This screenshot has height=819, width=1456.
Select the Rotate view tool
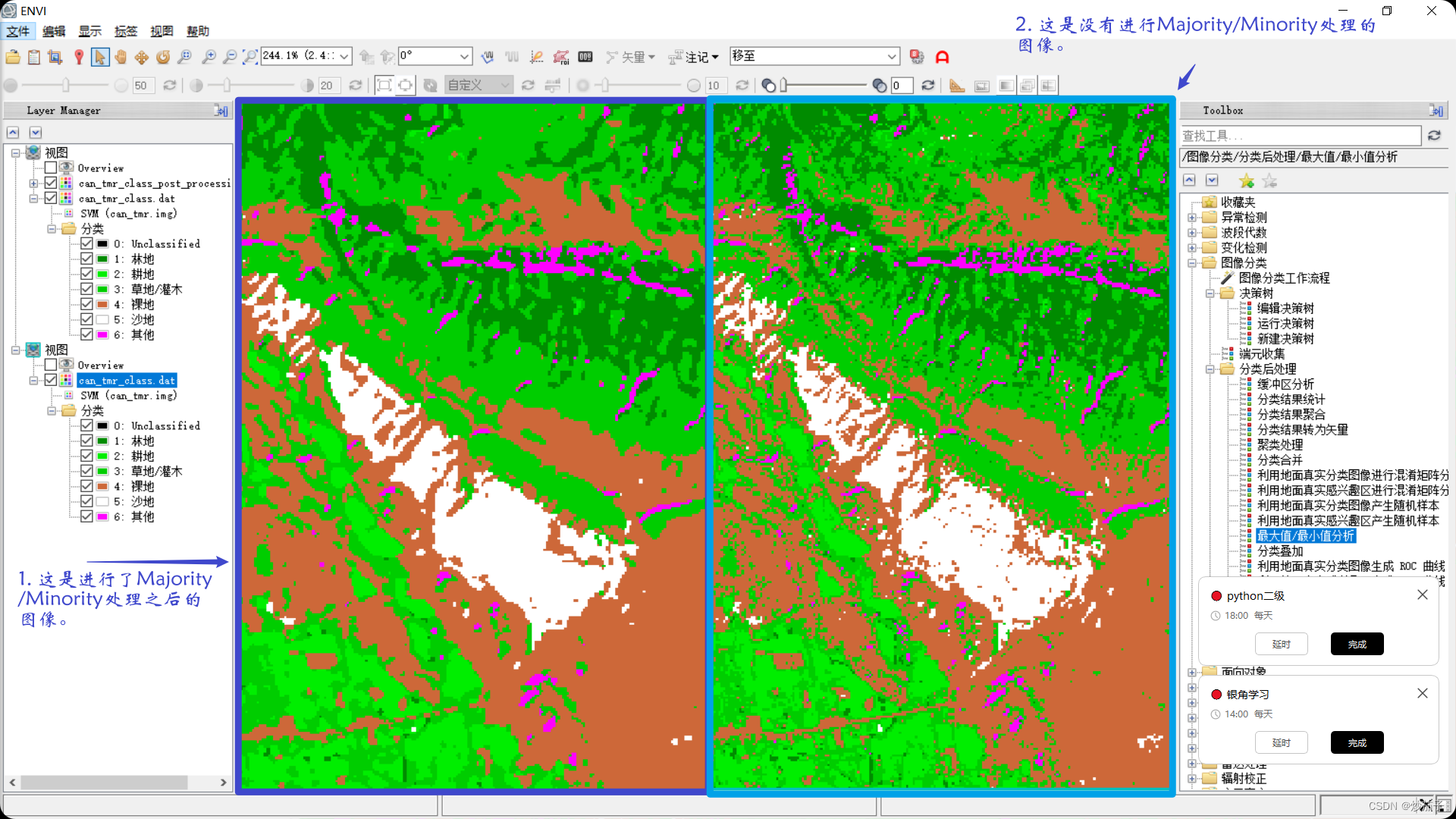point(163,57)
